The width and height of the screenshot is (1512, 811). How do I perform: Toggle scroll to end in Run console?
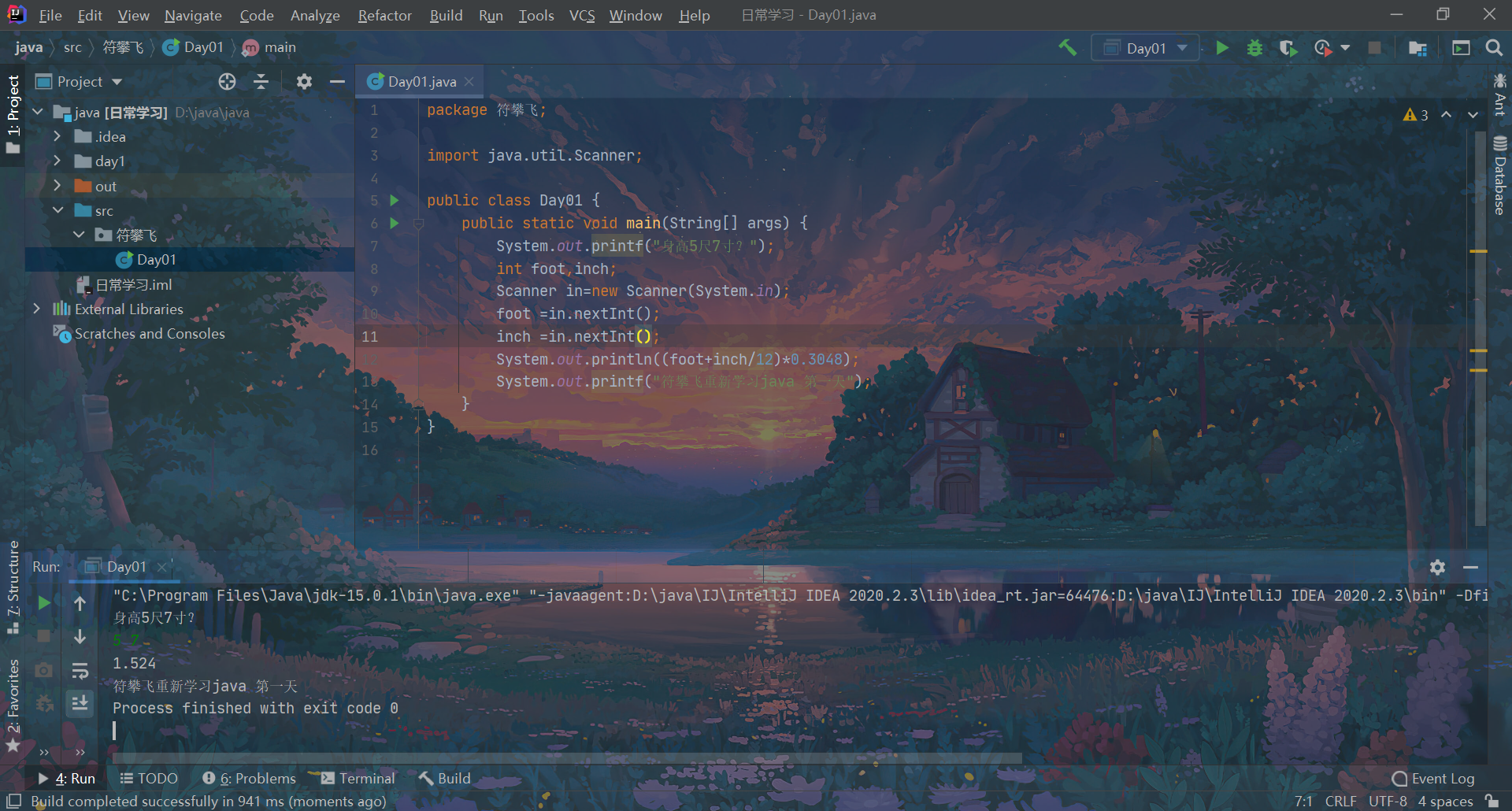pos(80,703)
